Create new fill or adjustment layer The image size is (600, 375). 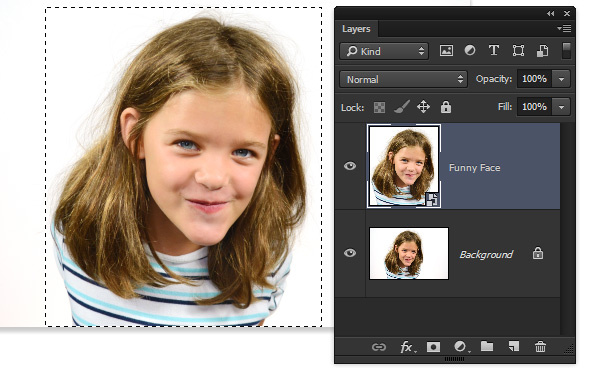[x=461, y=347]
